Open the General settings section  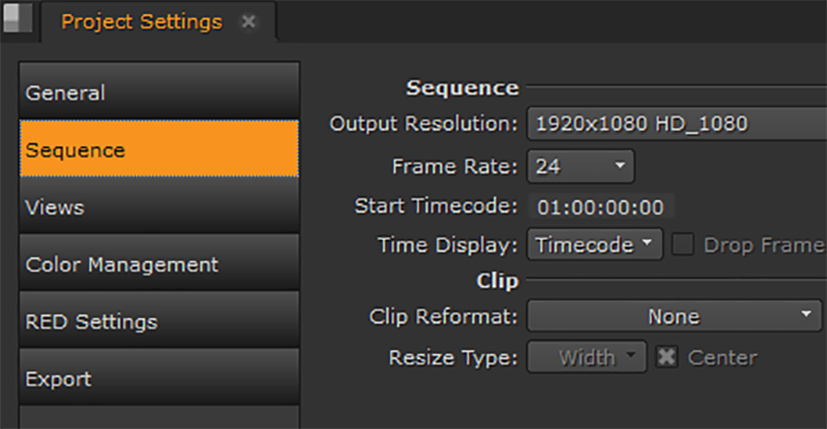coord(158,93)
